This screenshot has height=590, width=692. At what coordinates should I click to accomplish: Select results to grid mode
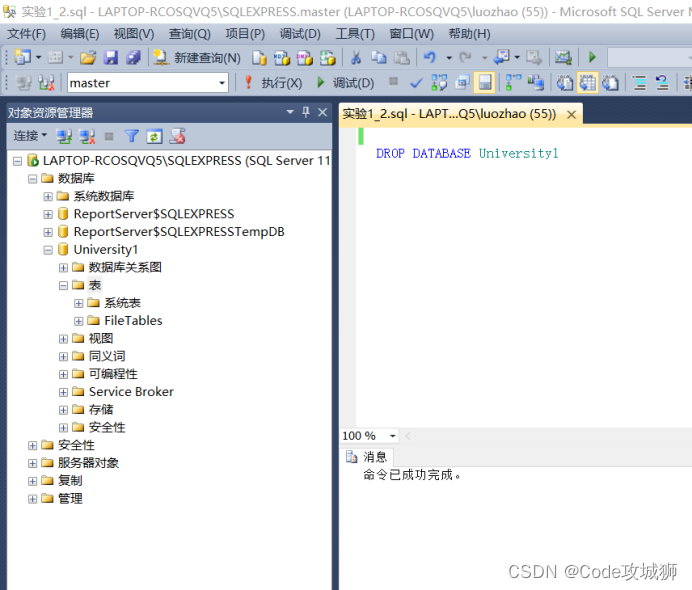tap(587, 83)
